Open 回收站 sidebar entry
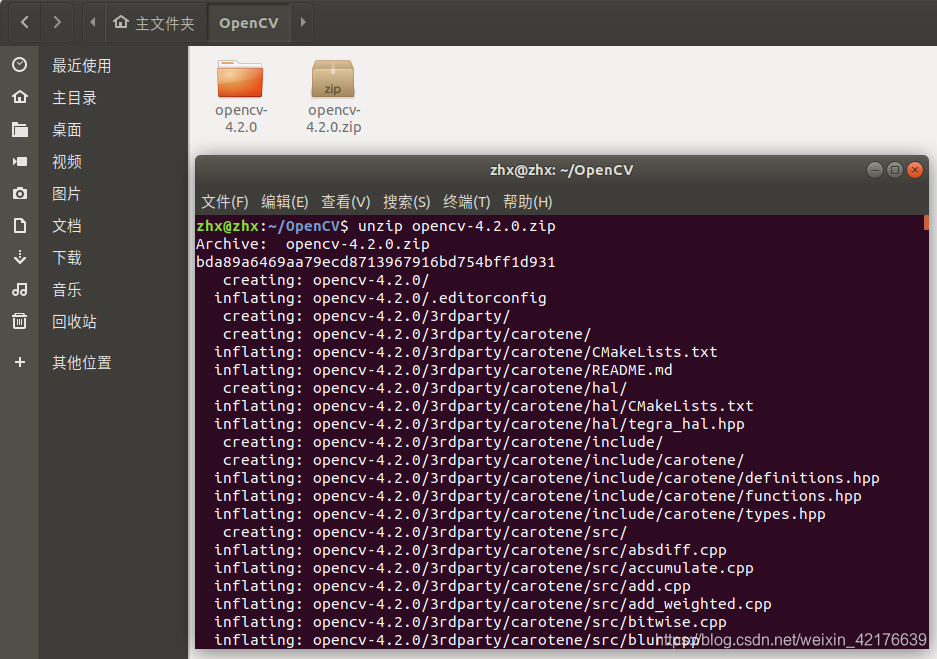This screenshot has width=937, height=659. pos(75,322)
